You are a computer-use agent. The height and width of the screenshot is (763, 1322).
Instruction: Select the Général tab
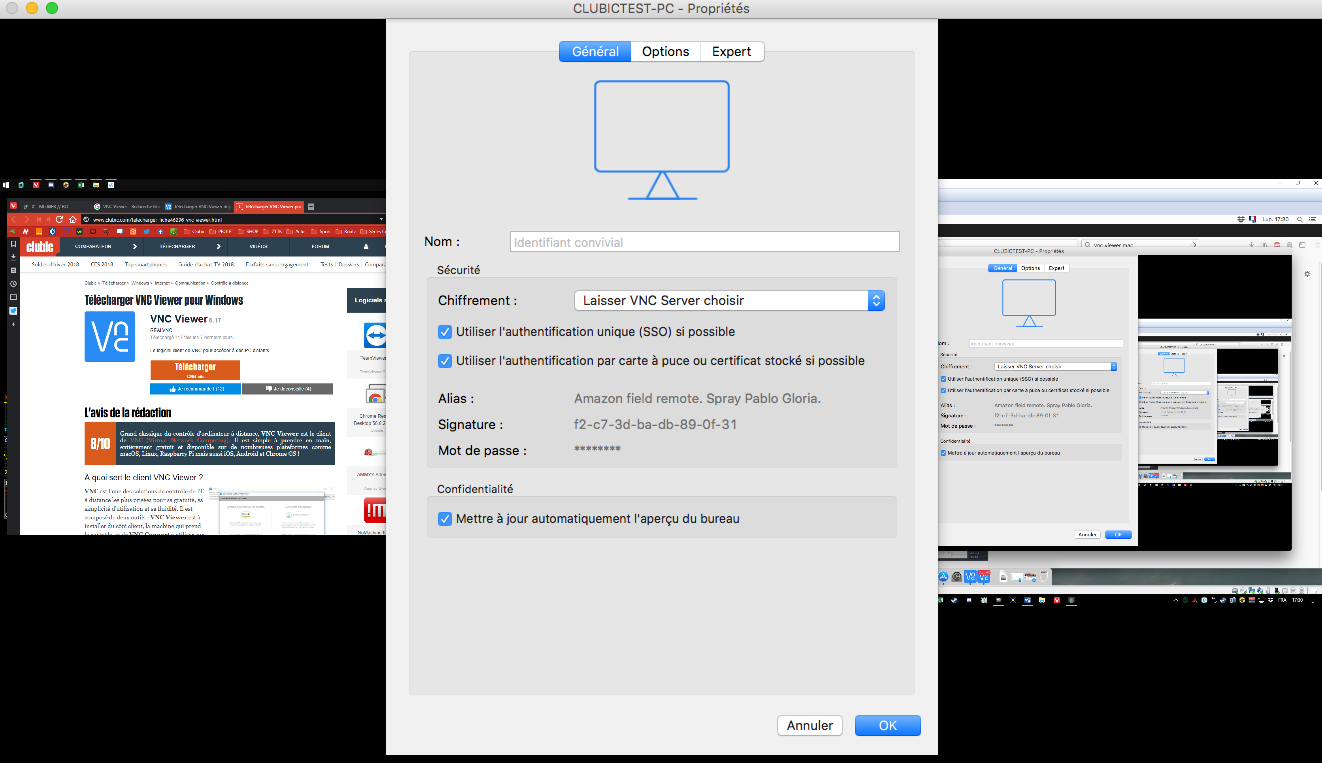(595, 51)
